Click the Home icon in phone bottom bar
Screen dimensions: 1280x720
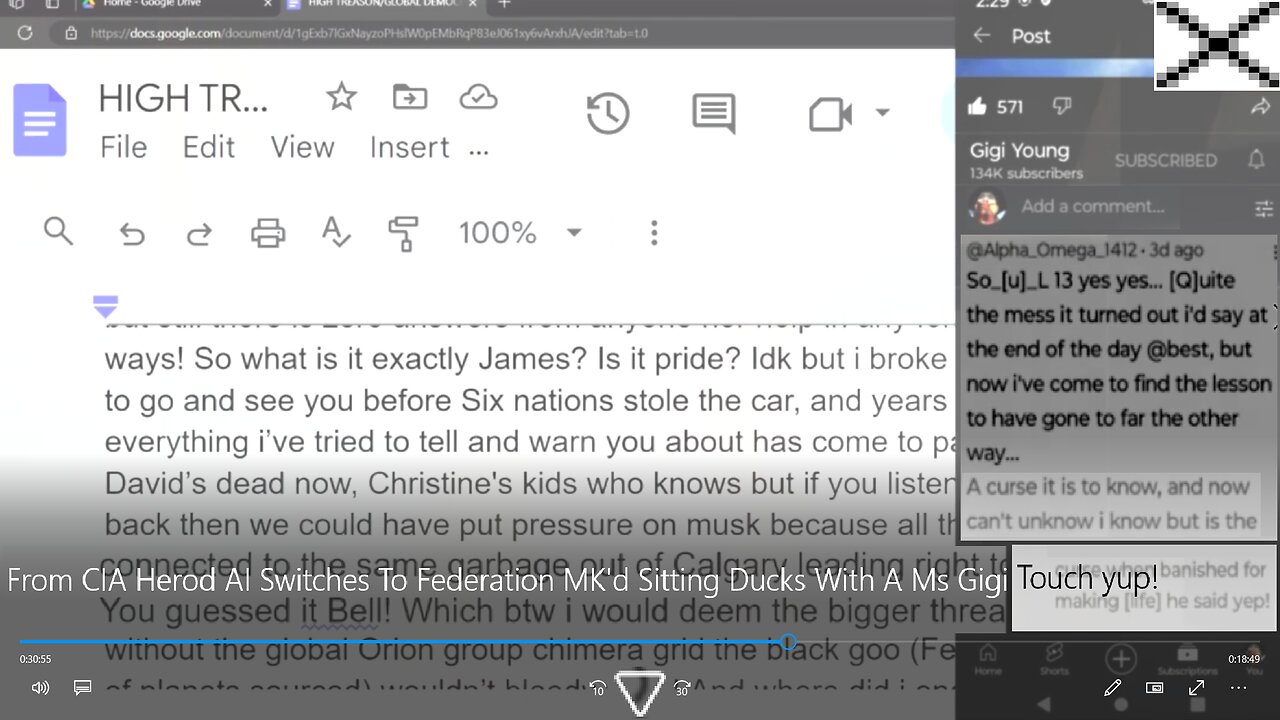(x=987, y=659)
